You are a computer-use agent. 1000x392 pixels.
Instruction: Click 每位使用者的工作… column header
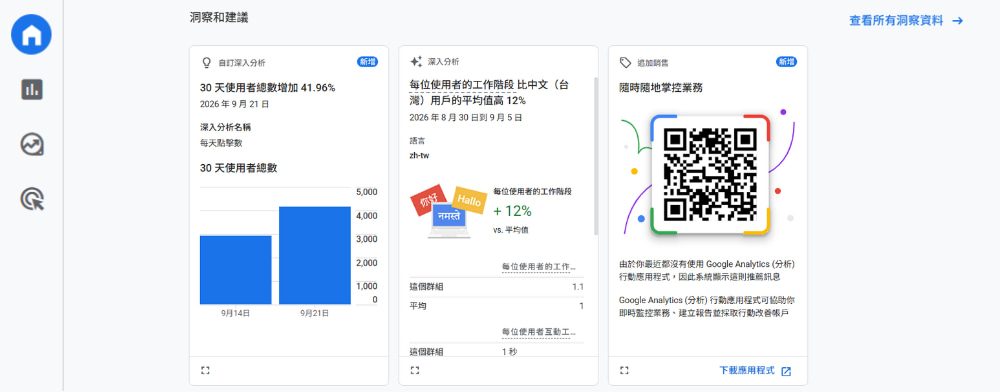pyautogui.click(x=538, y=266)
